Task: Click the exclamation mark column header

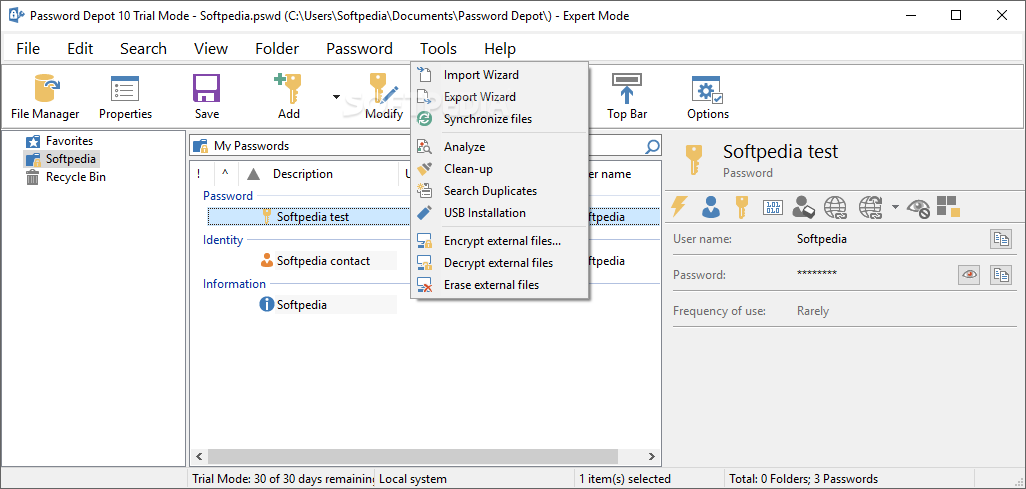Action: [199, 173]
